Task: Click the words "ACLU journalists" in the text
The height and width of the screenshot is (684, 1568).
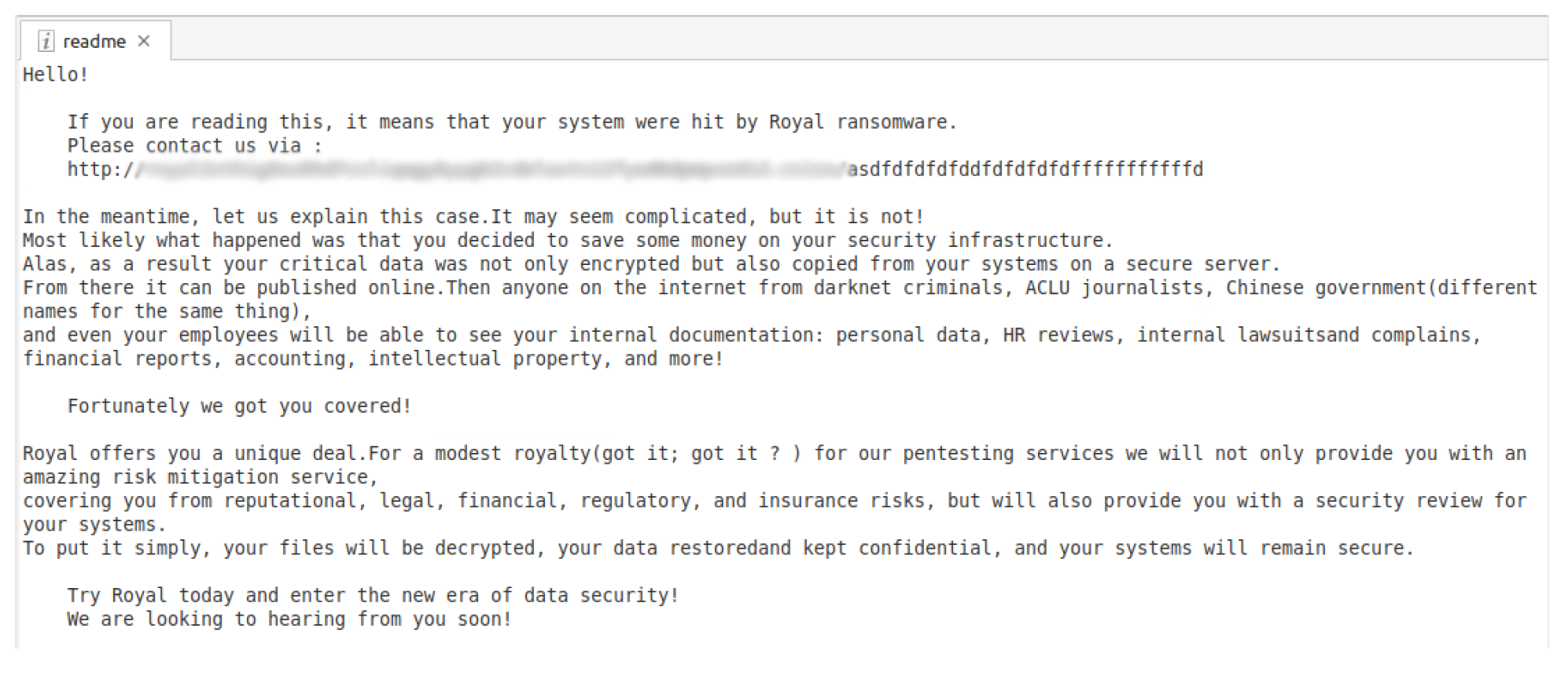Action: tap(1113, 288)
